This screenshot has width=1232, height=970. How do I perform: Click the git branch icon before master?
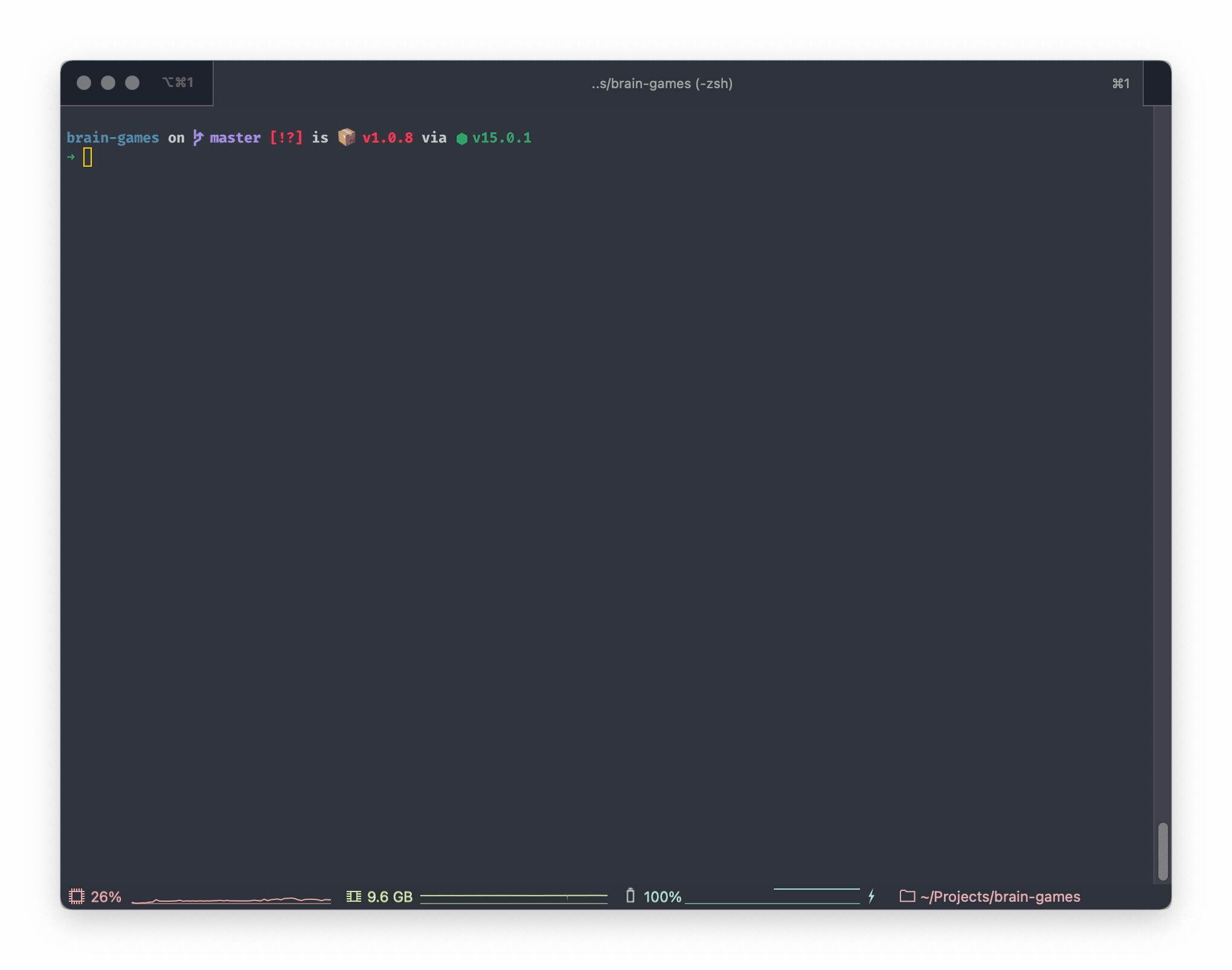click(197, 138)
